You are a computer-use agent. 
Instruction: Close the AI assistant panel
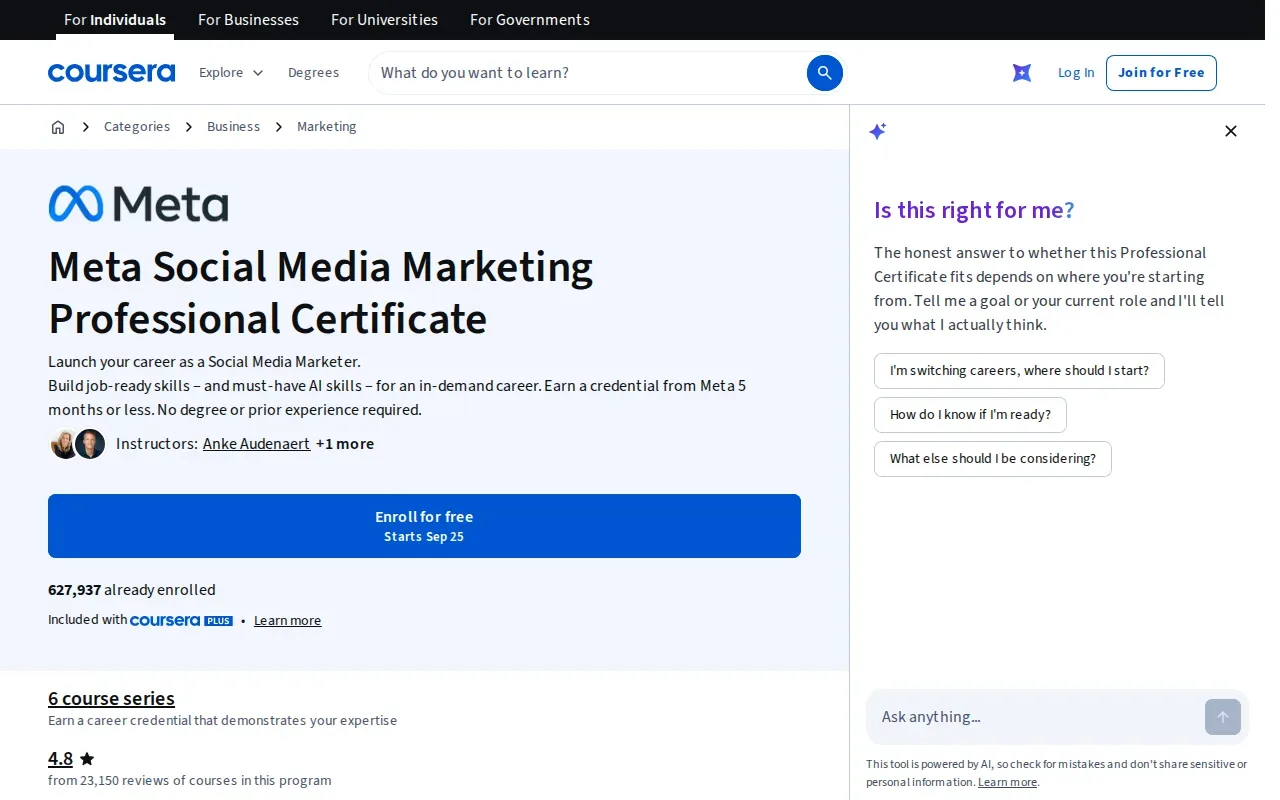point(1231,131)
